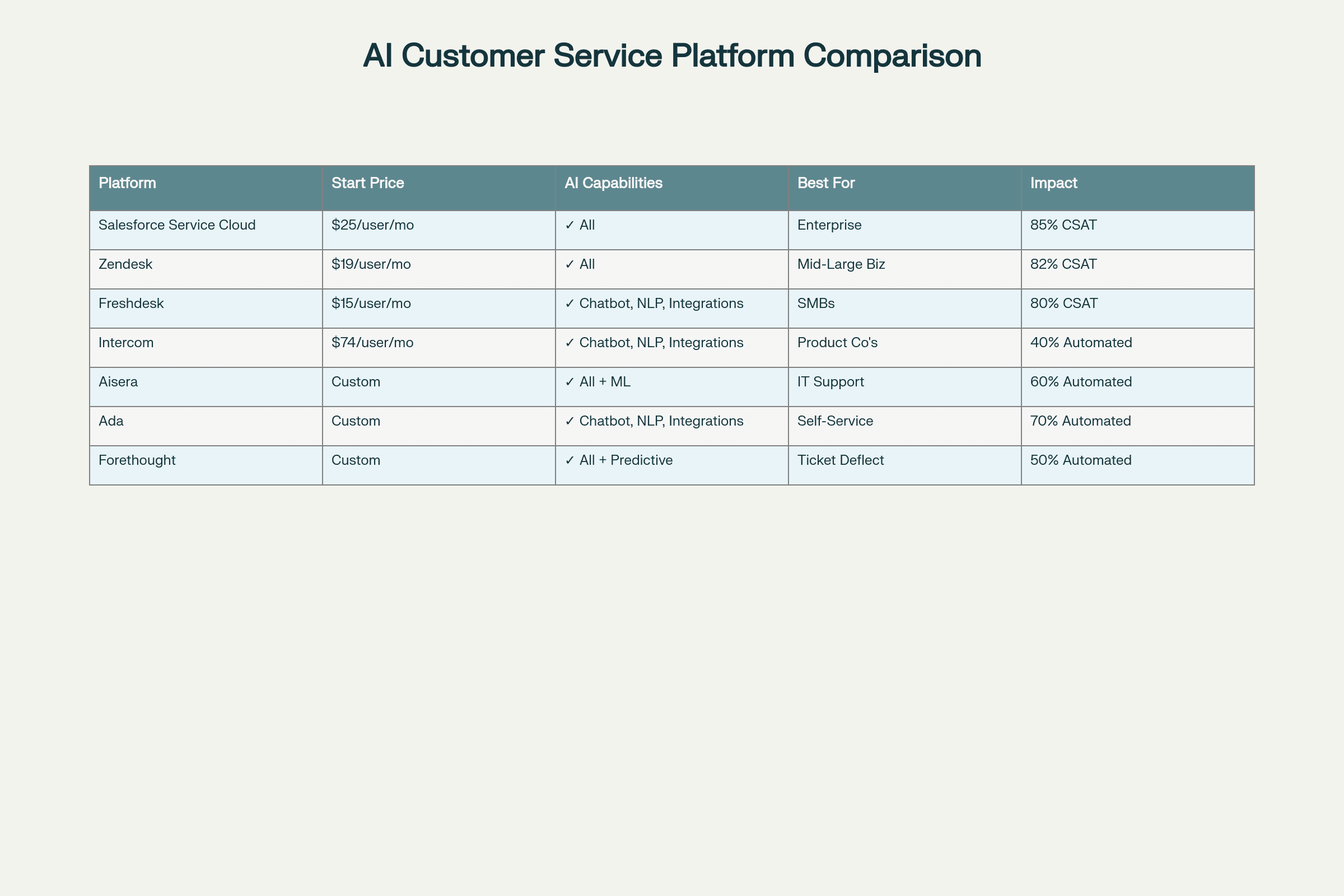Click the 'SMBs' cell

[x=904, y=309]
